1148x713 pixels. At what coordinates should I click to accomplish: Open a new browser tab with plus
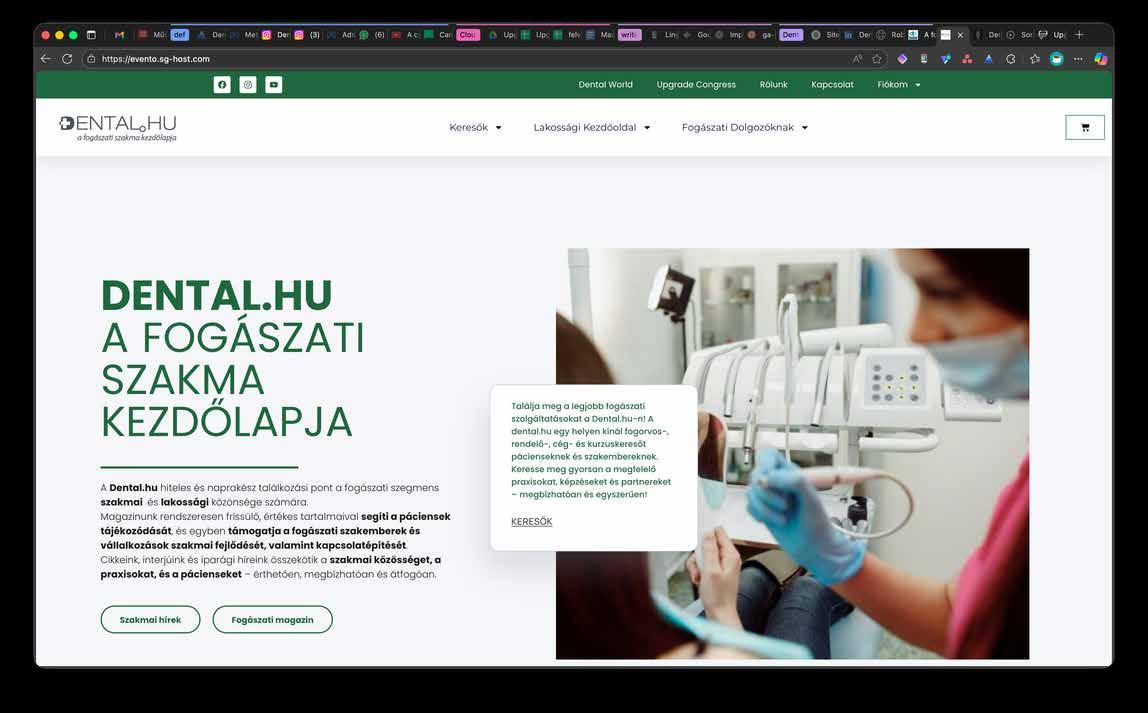tap(1079, 34)
